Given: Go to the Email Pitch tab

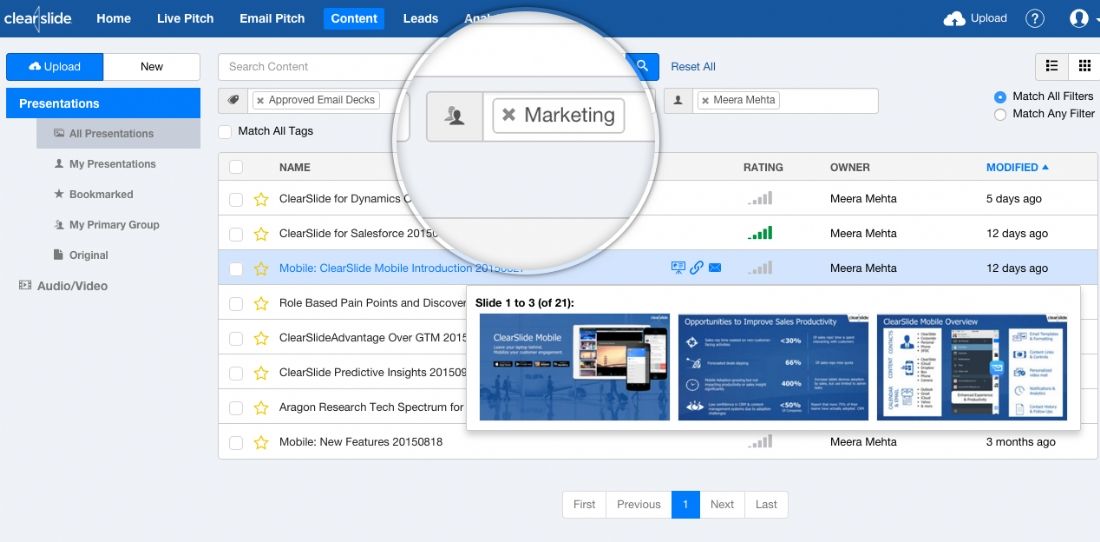Looking at the screenshot, I should [x=272, y=19].
